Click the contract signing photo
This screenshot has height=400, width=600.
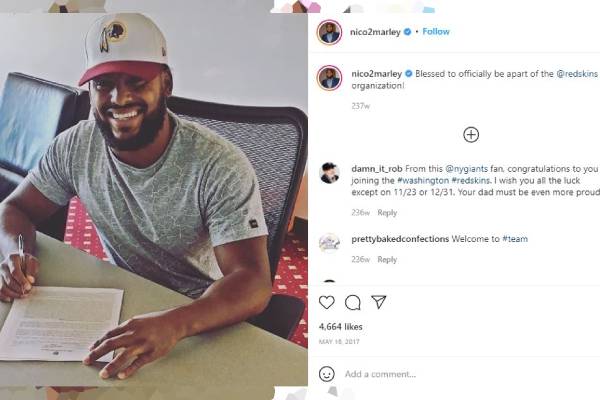point(153,199)
